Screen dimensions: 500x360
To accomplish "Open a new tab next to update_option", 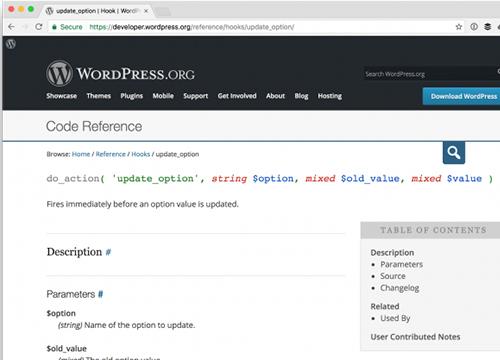I will pos(163,12).
